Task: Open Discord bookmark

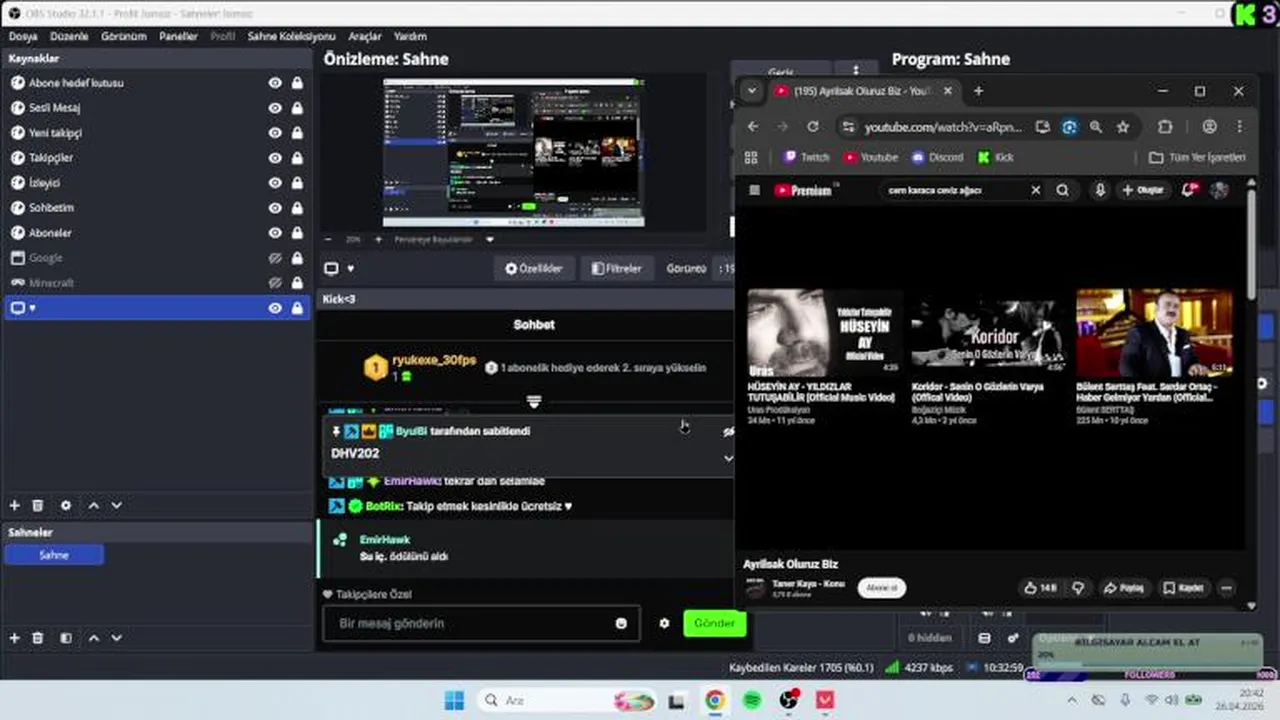Action: [x=938, y=157]
